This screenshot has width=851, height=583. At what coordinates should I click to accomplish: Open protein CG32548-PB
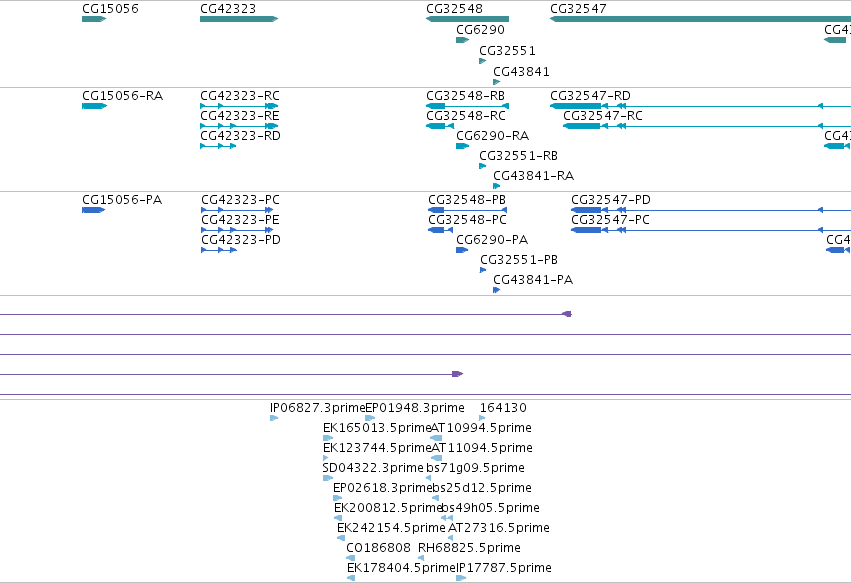pyautogui.click(x=467, y=200)
